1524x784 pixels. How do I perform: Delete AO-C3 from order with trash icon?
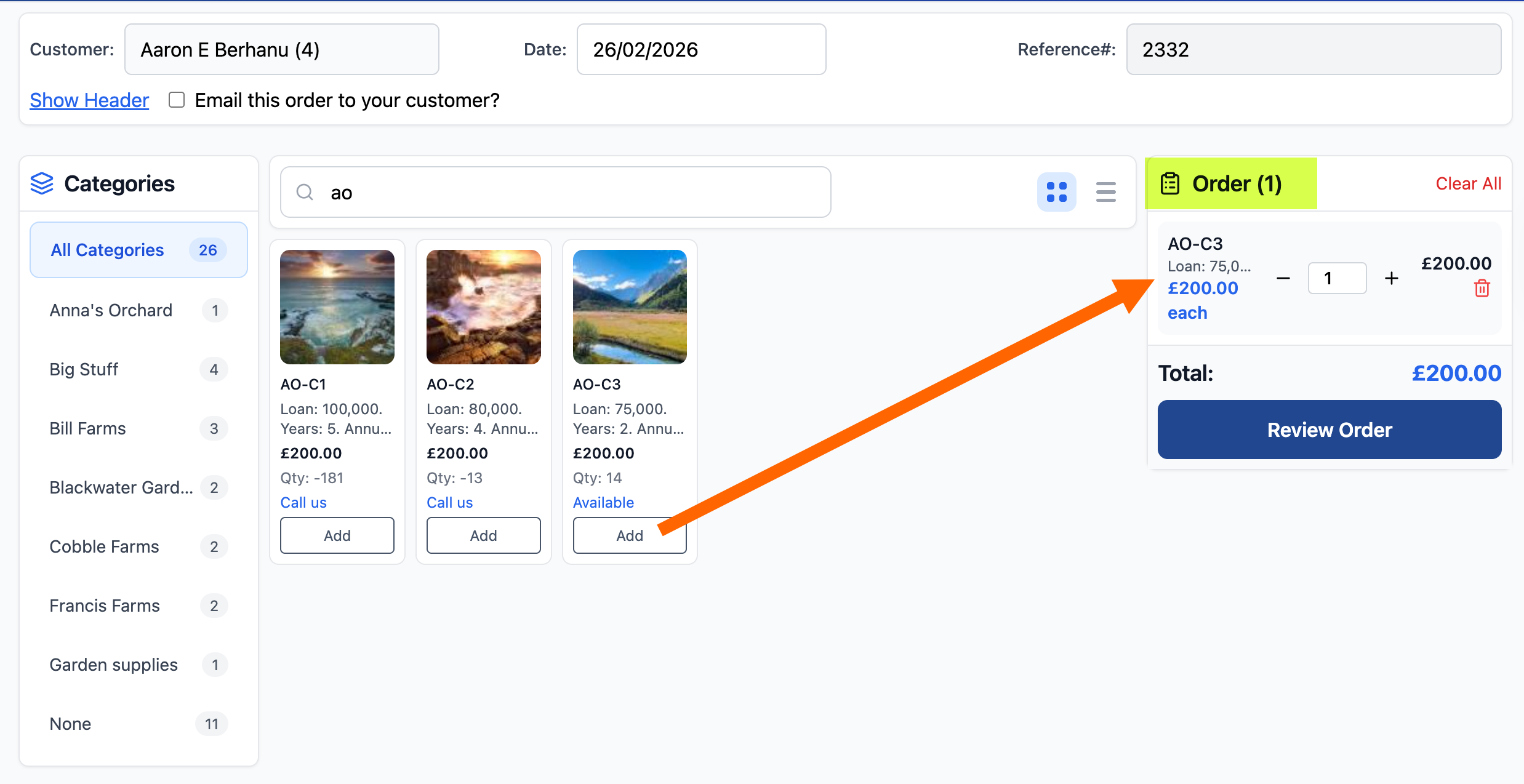[x=1482, y=288]
